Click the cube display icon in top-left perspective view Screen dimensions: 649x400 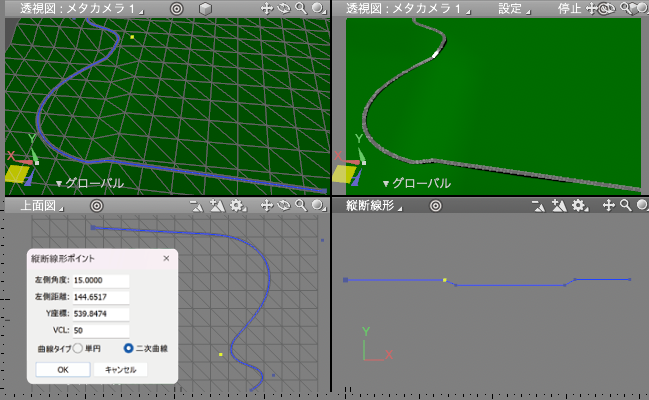[205, 9]
